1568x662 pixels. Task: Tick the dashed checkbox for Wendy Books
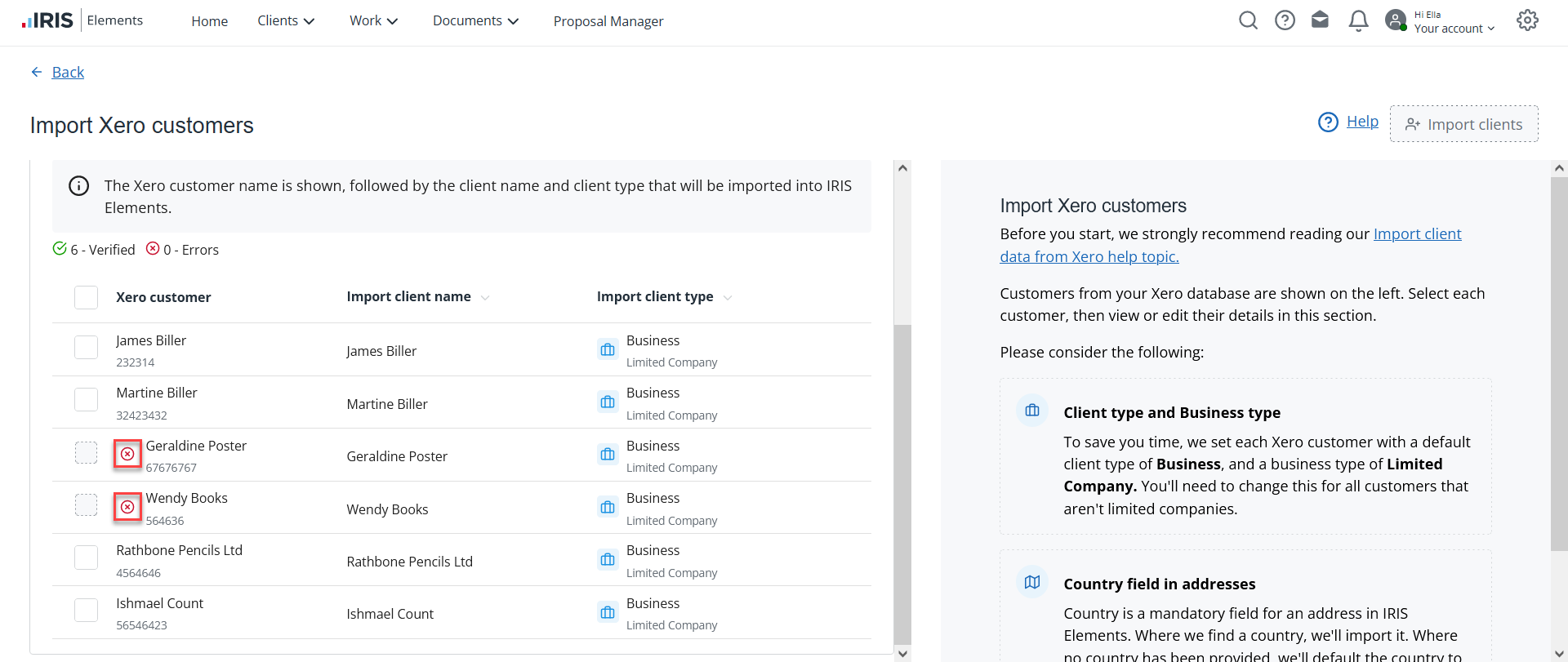point(86,504)
